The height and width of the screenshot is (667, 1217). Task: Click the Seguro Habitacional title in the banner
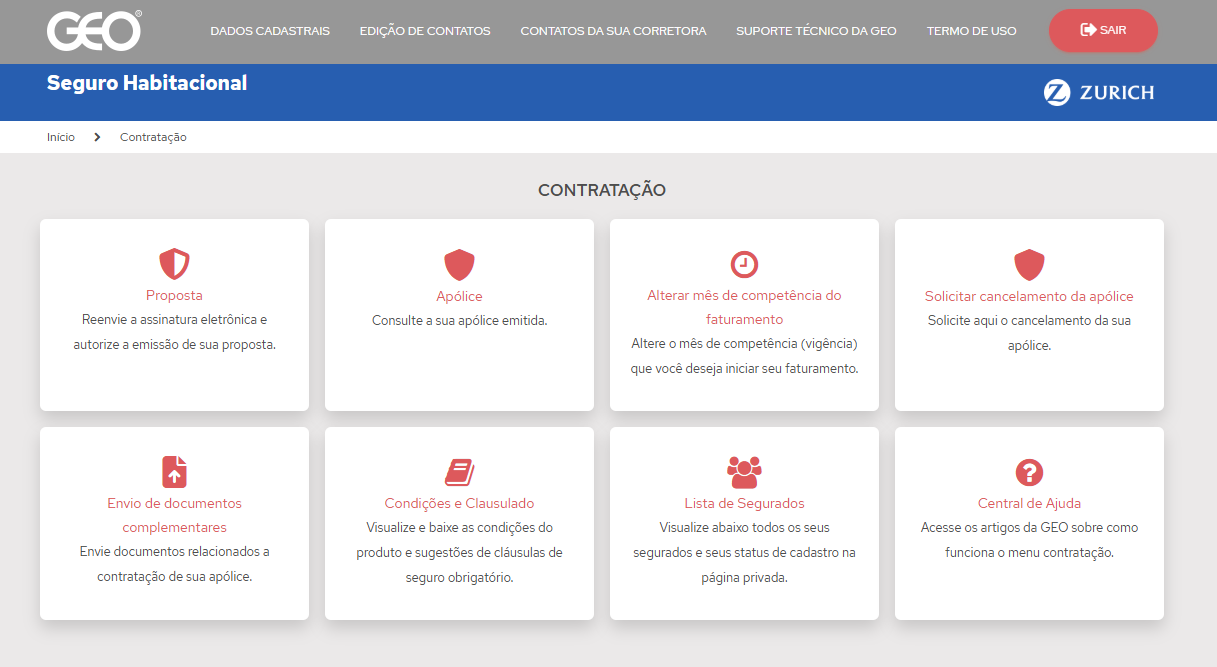pos(147,83)
